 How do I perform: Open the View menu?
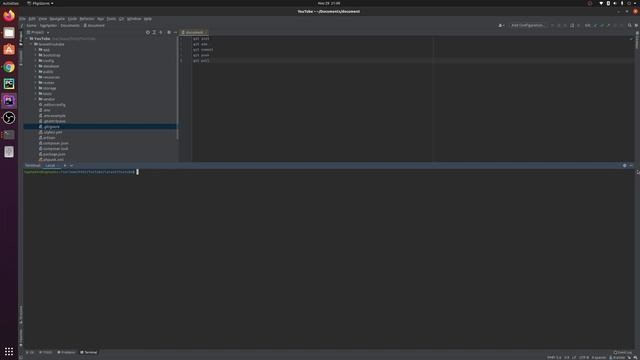(42, 19)
